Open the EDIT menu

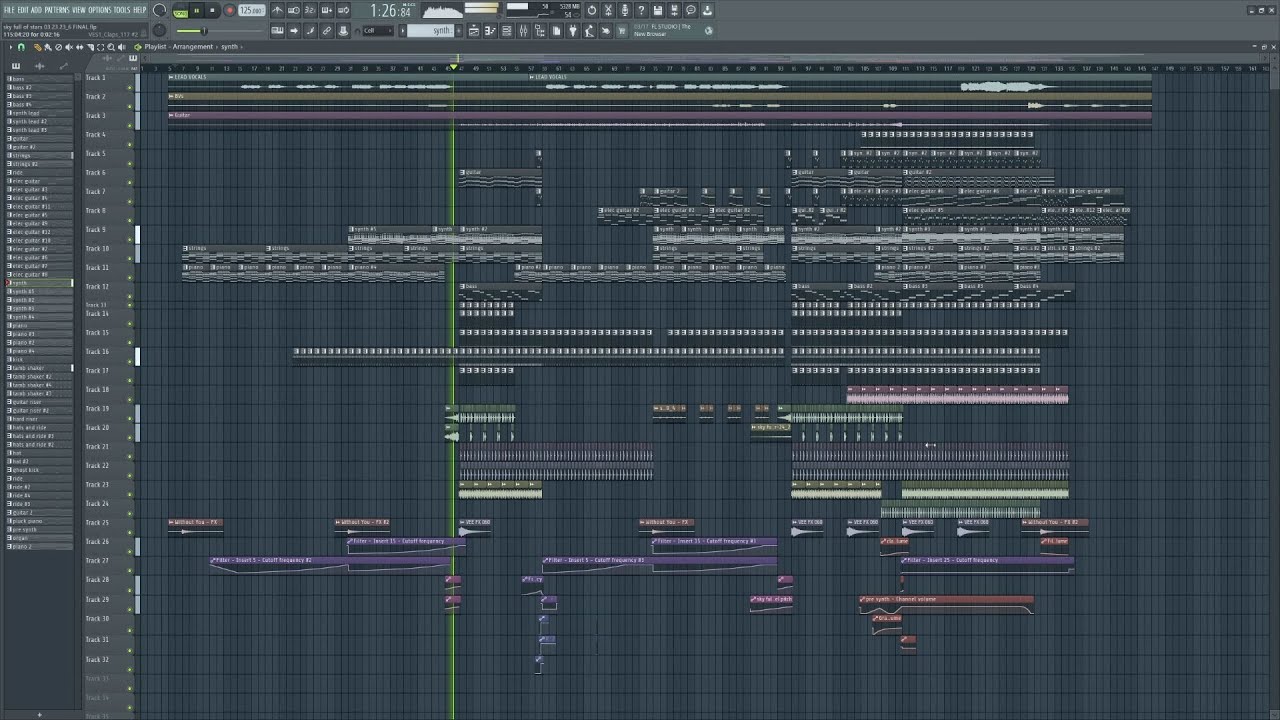[23, 10]
